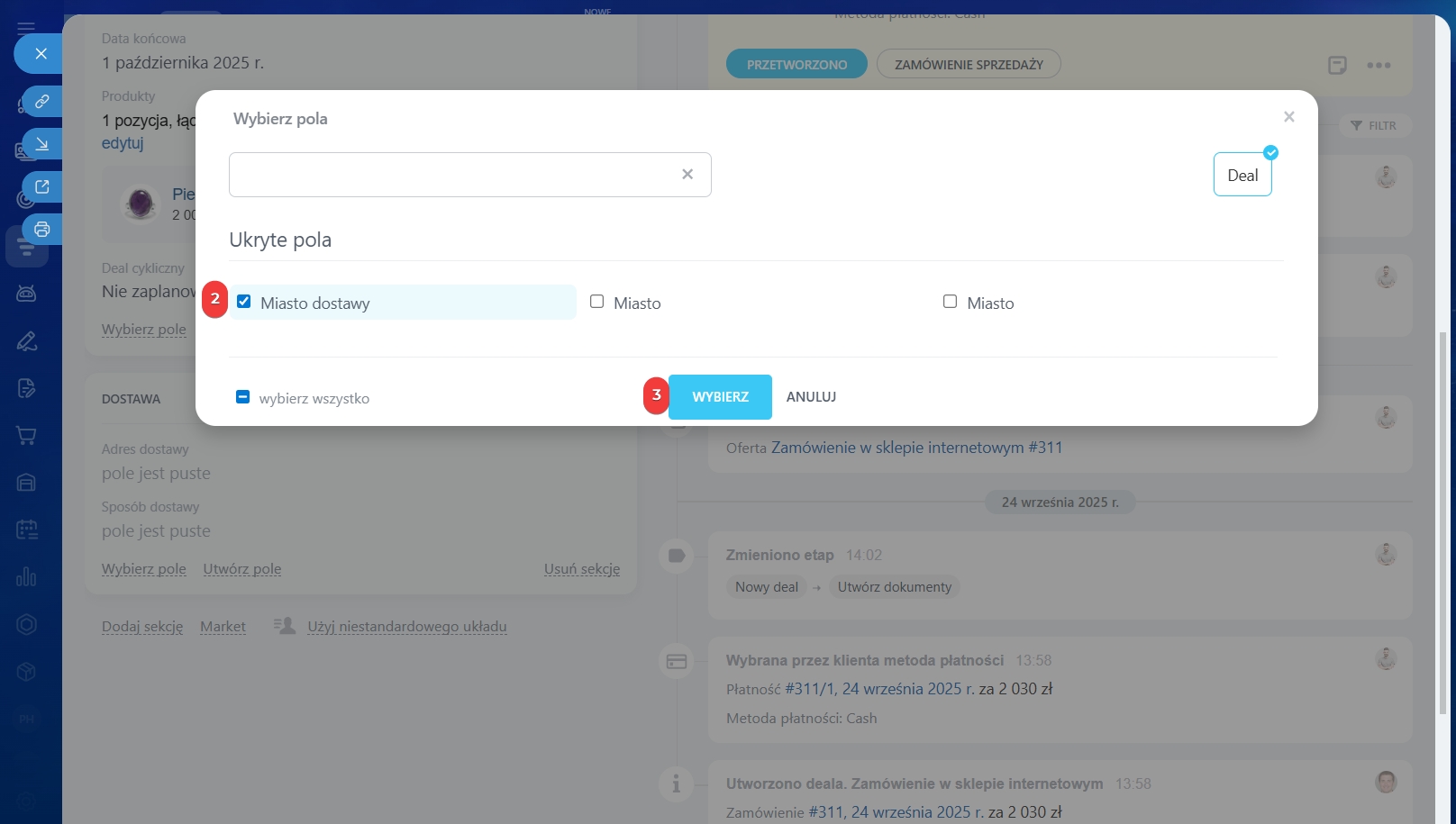Click the minimize arrow icon on side panel
The image size is (1456, 824).
tap(41, 144)
